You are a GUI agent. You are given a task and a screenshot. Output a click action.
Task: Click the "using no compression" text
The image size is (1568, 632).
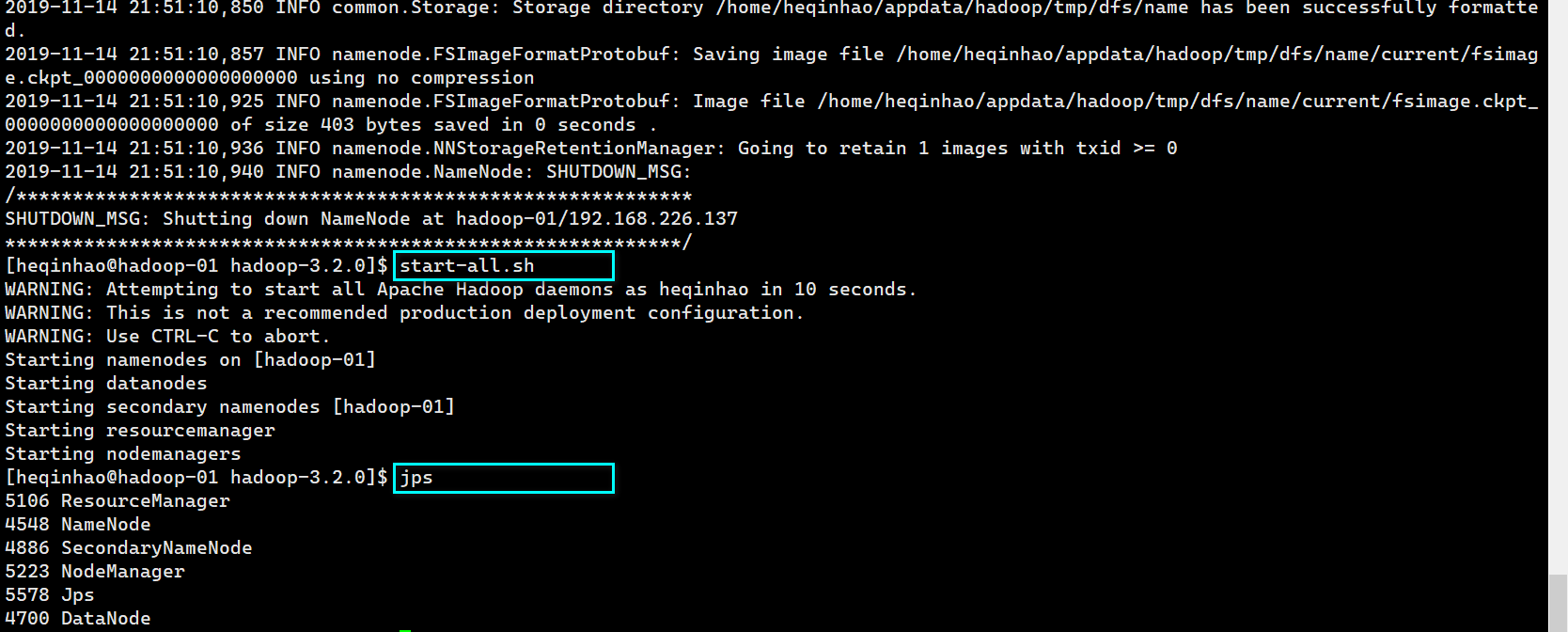pos(422,78)
